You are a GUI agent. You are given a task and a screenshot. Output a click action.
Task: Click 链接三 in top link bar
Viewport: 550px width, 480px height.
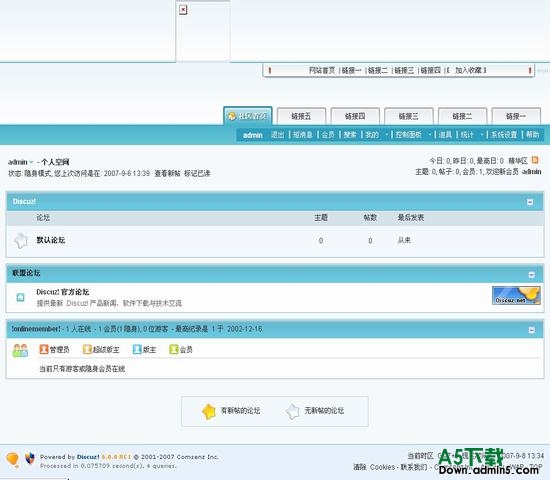404,70
